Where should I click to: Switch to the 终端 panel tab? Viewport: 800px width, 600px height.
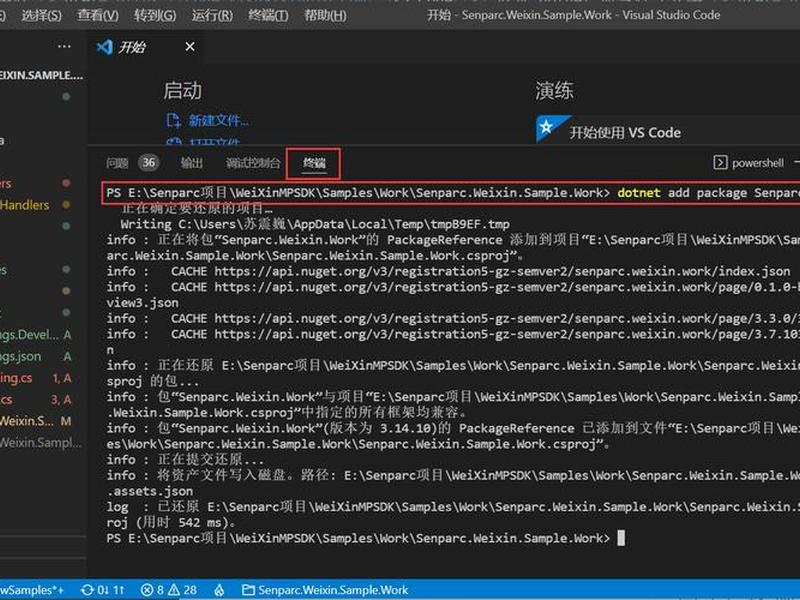[x=314, y=163]
